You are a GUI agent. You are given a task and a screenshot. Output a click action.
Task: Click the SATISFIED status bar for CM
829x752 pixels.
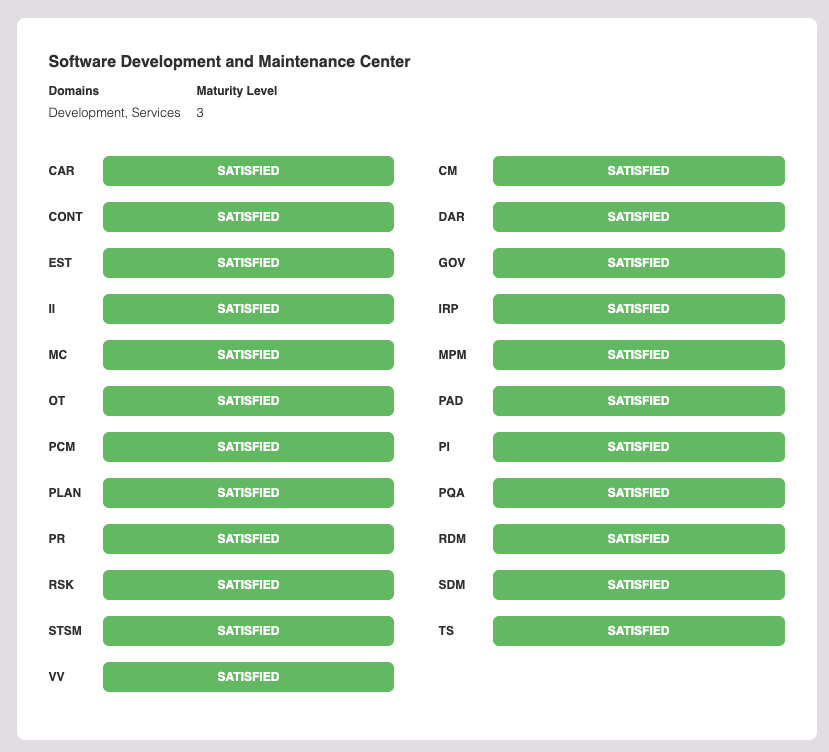point(638,171)
